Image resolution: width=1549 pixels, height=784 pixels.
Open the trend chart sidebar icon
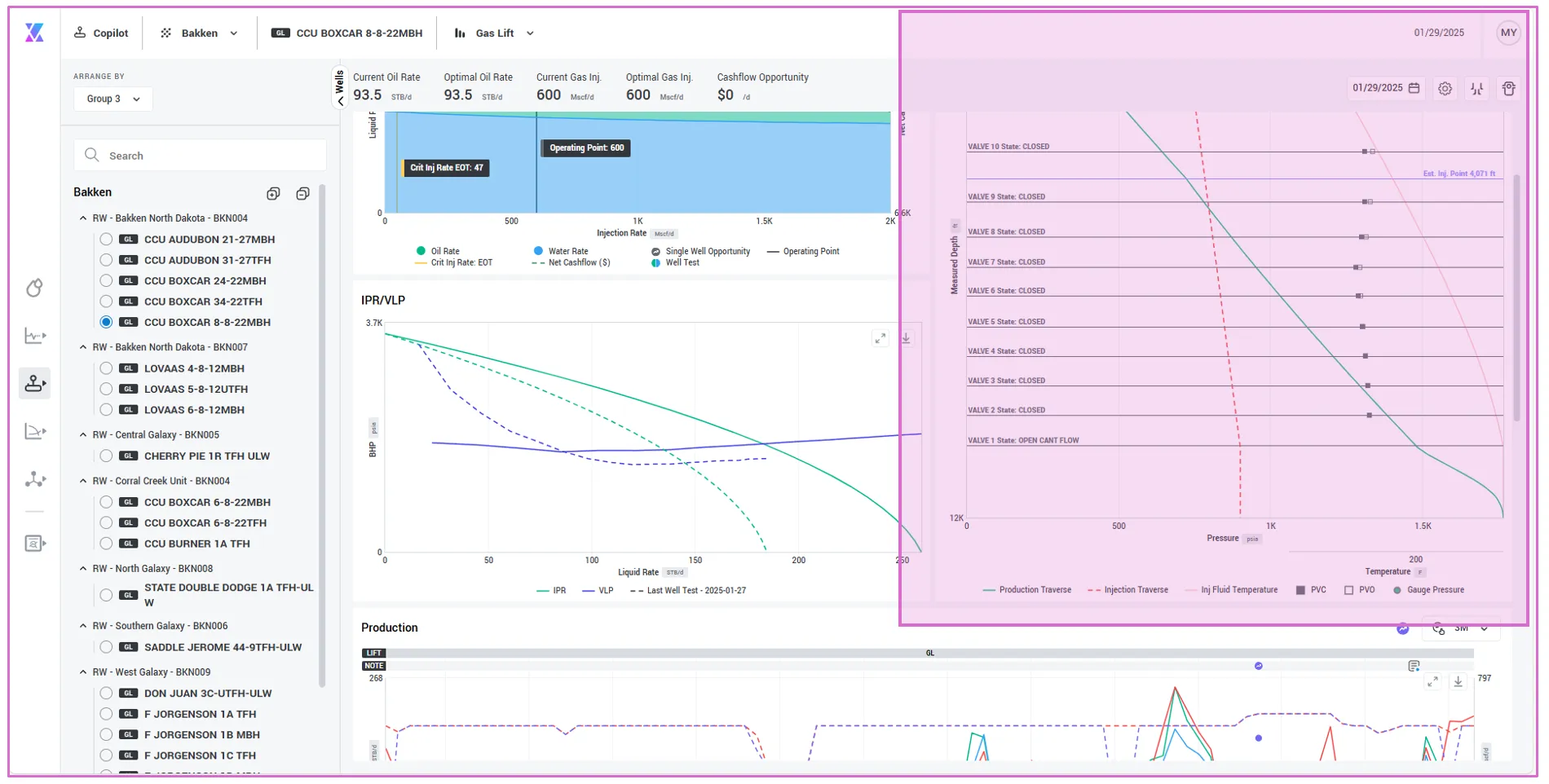click(x=35, y=336)
